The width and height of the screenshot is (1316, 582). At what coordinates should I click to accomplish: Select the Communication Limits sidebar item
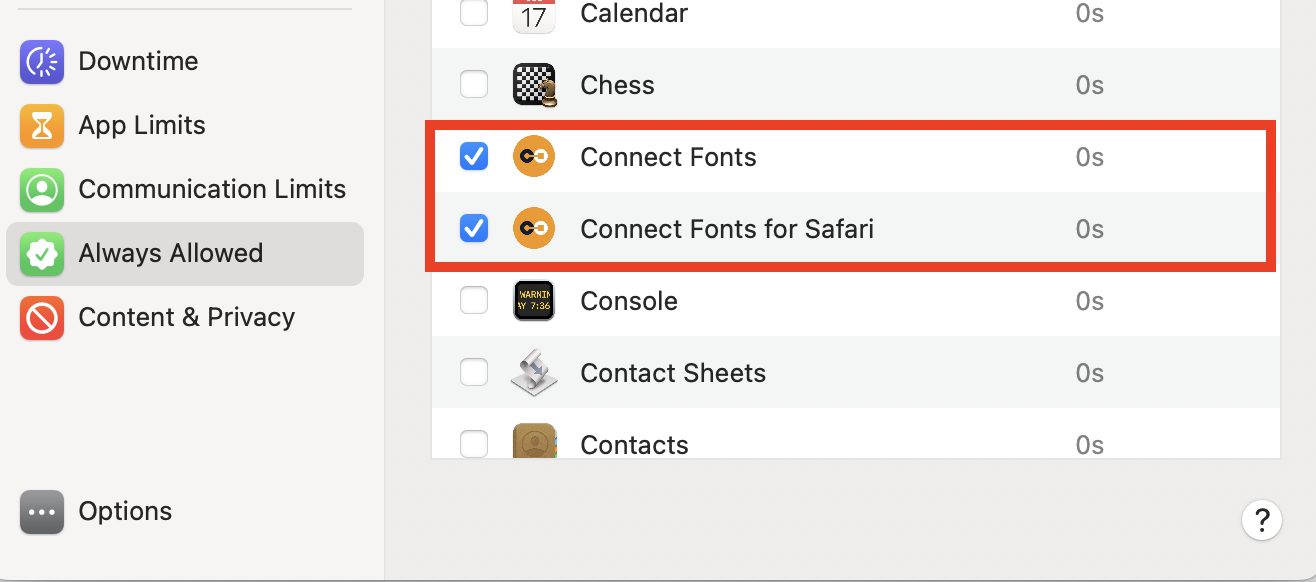(x=185, y=189)
